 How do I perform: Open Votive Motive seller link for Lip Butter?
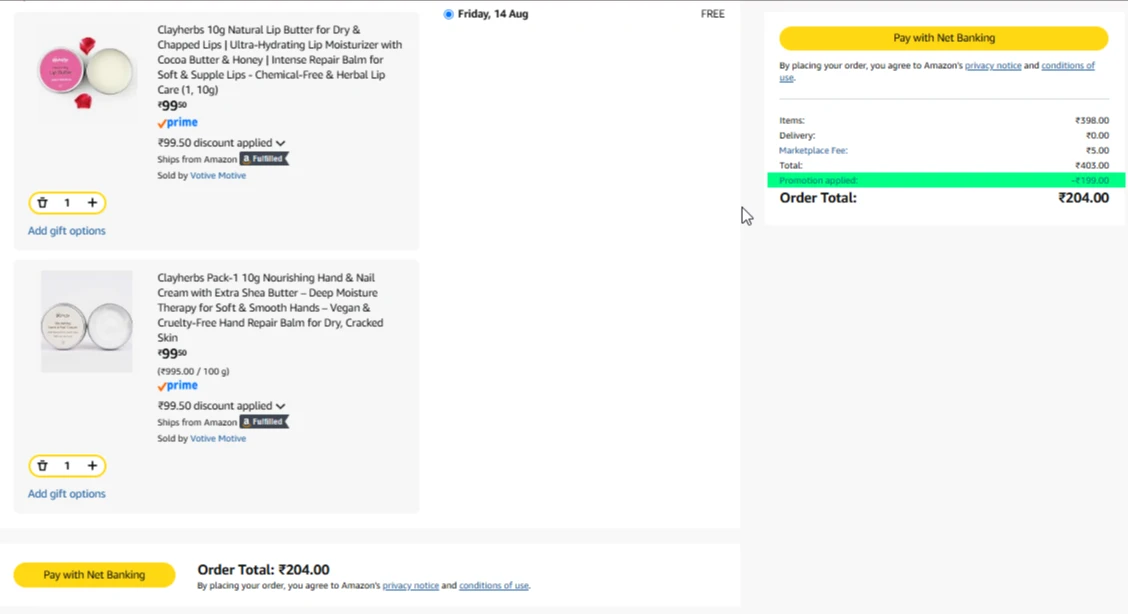coord(218,176)
